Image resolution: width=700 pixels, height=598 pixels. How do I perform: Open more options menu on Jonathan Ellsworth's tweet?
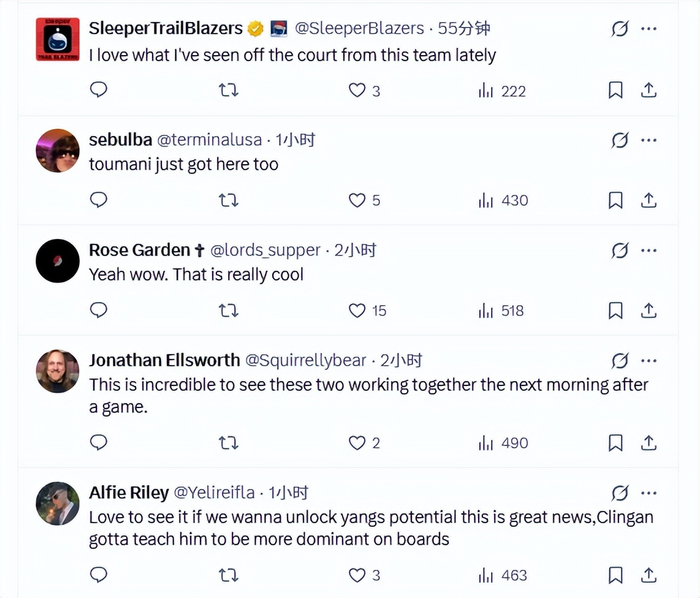click(x=649, y=360)
